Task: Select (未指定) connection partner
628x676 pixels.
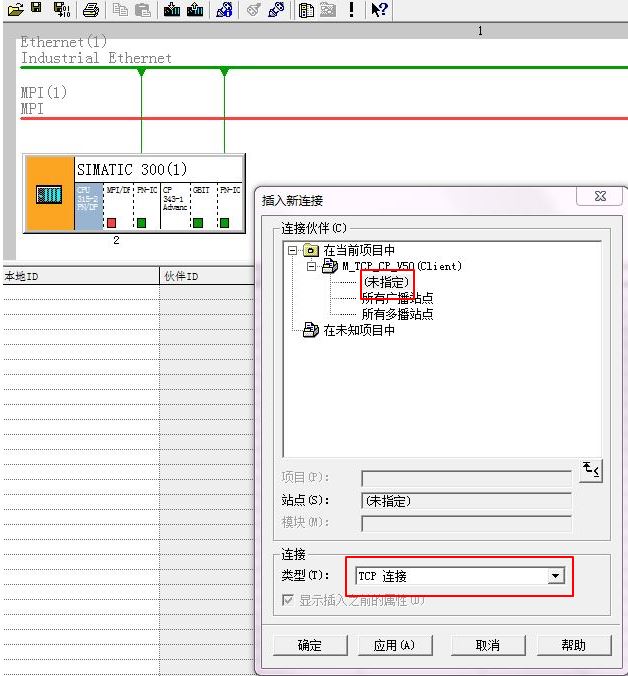Action: point(386,282)
